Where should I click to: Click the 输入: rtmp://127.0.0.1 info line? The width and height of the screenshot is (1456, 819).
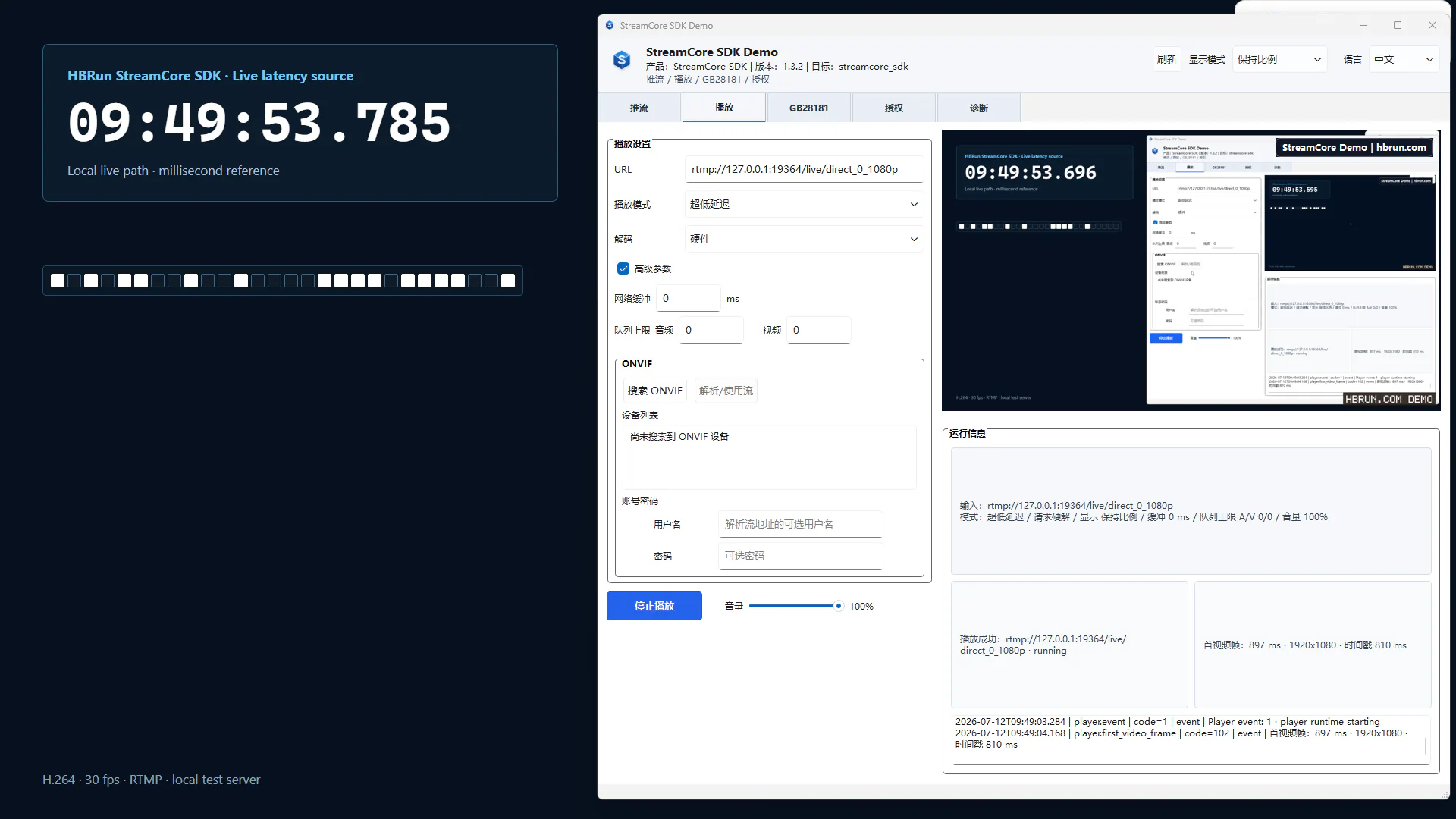pos(1066,506)
